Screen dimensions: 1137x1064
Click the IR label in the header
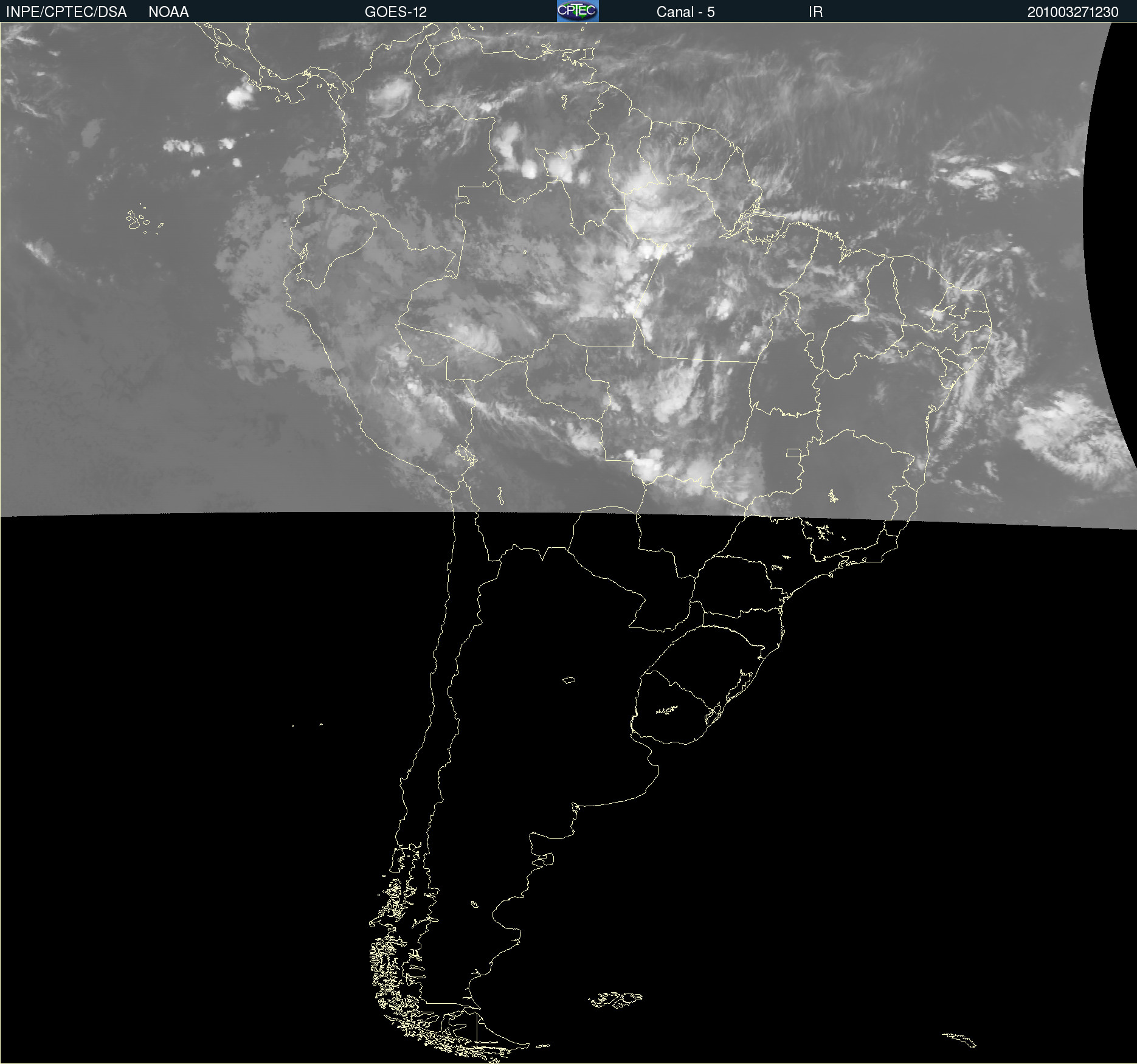click(x=815, y=12)
